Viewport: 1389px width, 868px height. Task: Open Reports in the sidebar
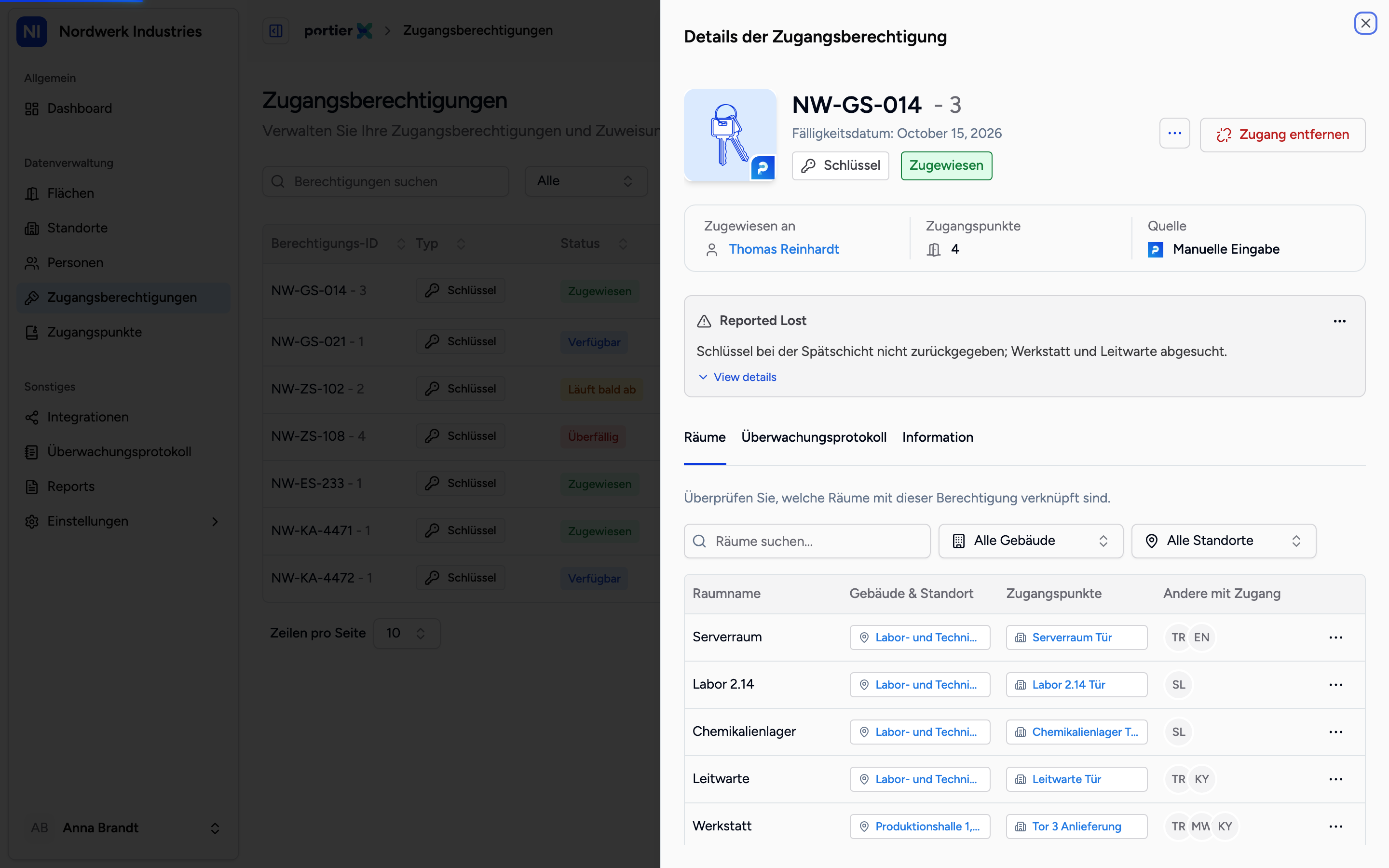123,487
